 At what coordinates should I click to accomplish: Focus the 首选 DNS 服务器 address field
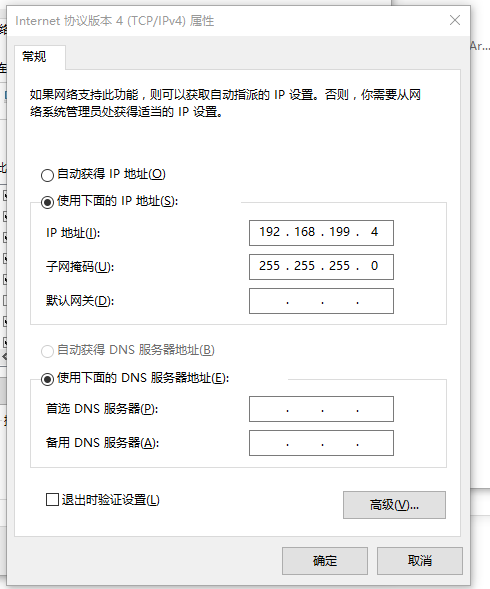321,409
